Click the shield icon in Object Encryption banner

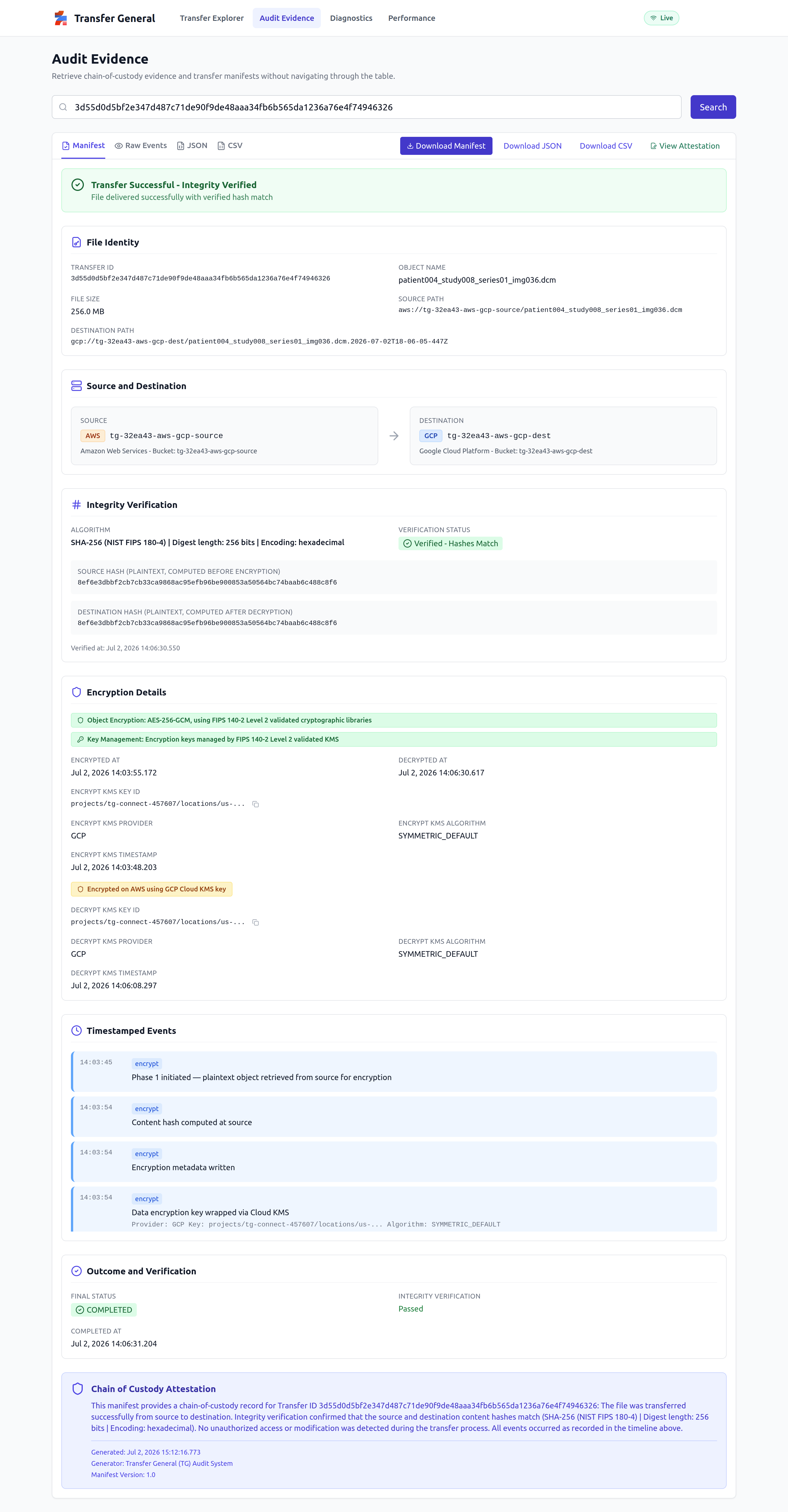80,720
